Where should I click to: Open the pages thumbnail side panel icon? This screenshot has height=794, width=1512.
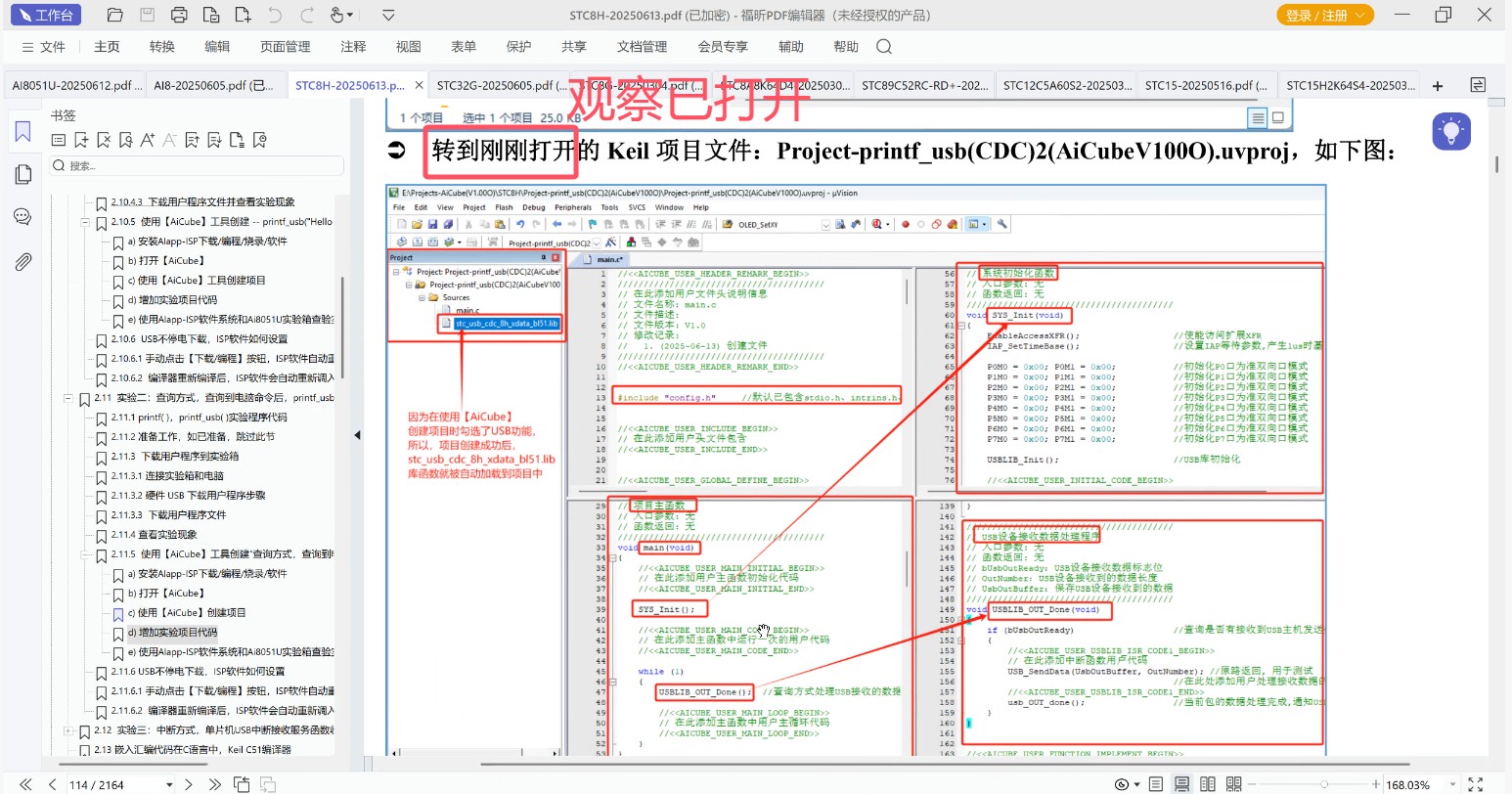tap(22, 174)
